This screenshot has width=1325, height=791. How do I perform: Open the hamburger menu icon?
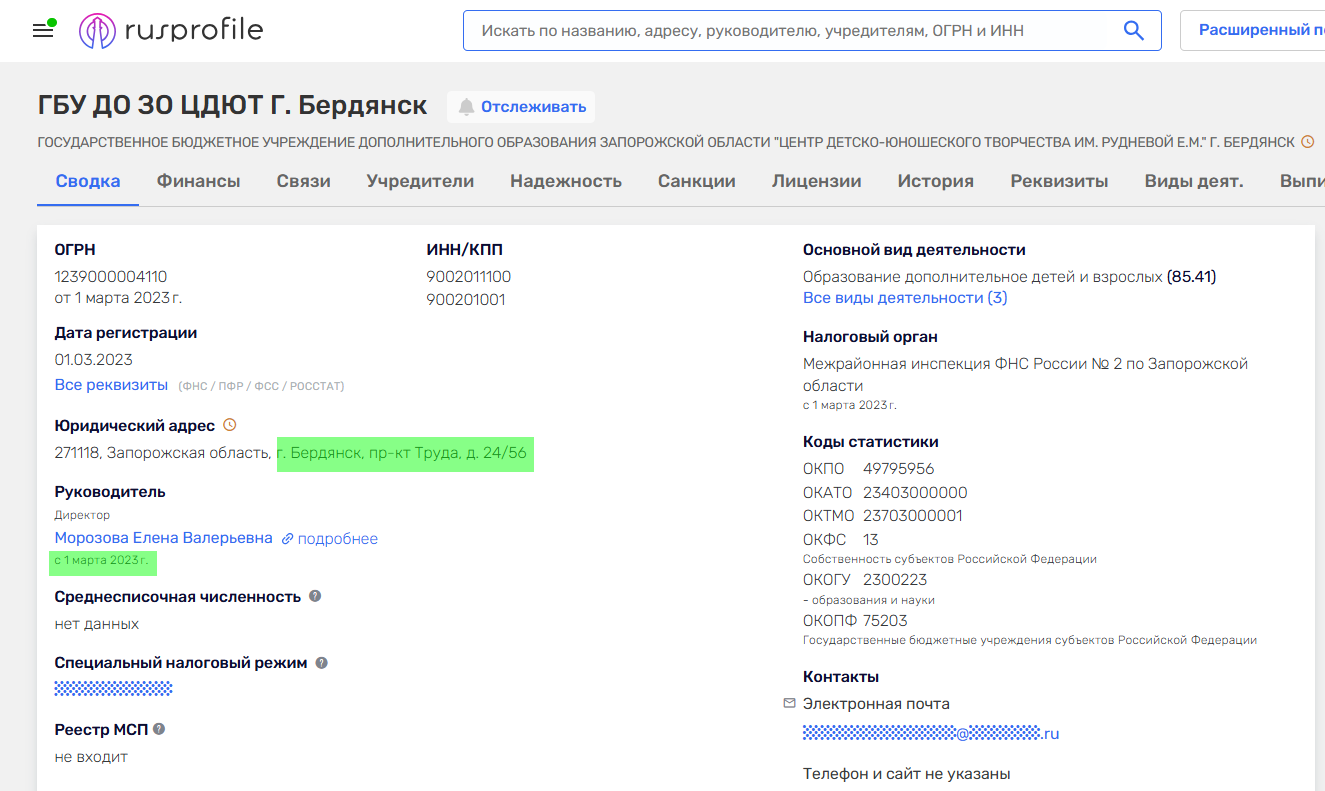pos(43,30)
